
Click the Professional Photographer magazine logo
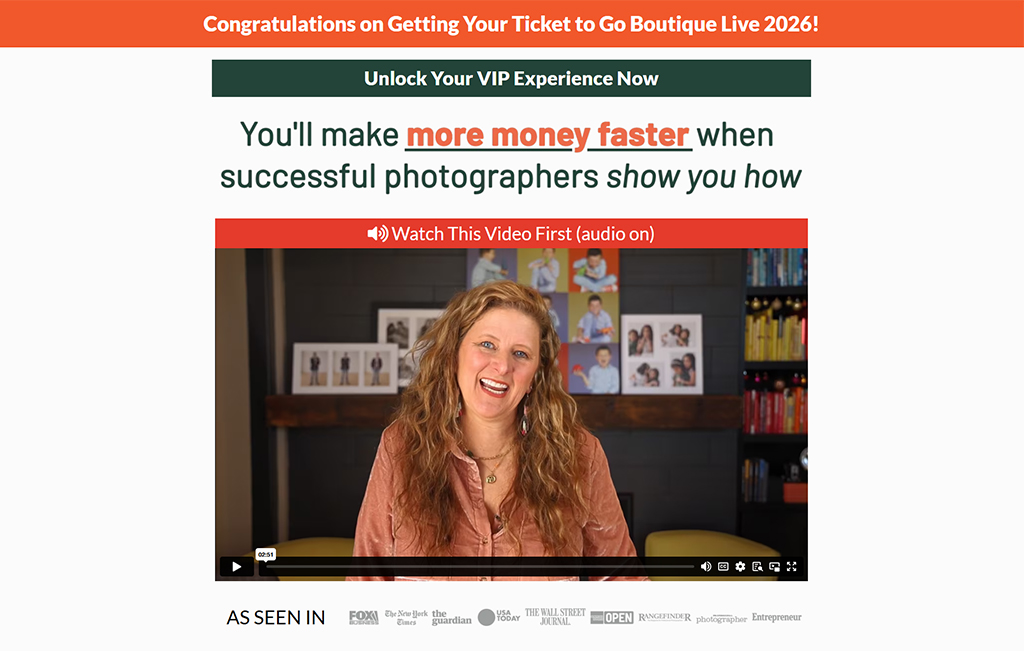(x=721, y=618)
